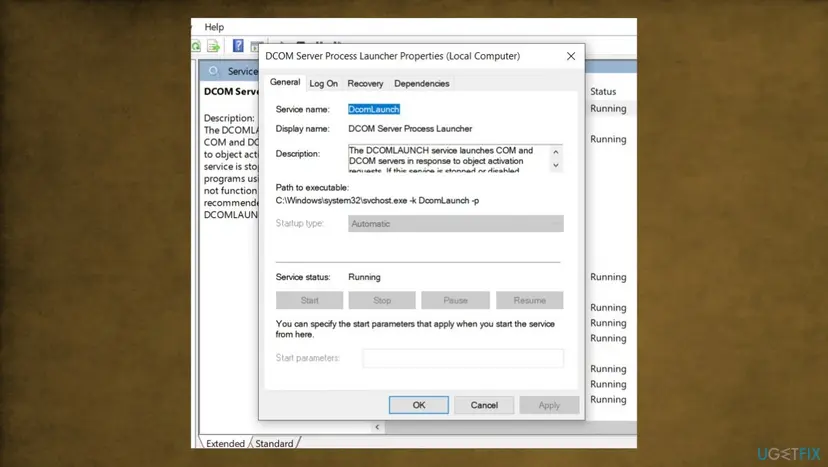Image resolution: width=828 pixels, height=467 pixels.
Task: Click the Service status Running value
Action: click(x=364, y=277)
